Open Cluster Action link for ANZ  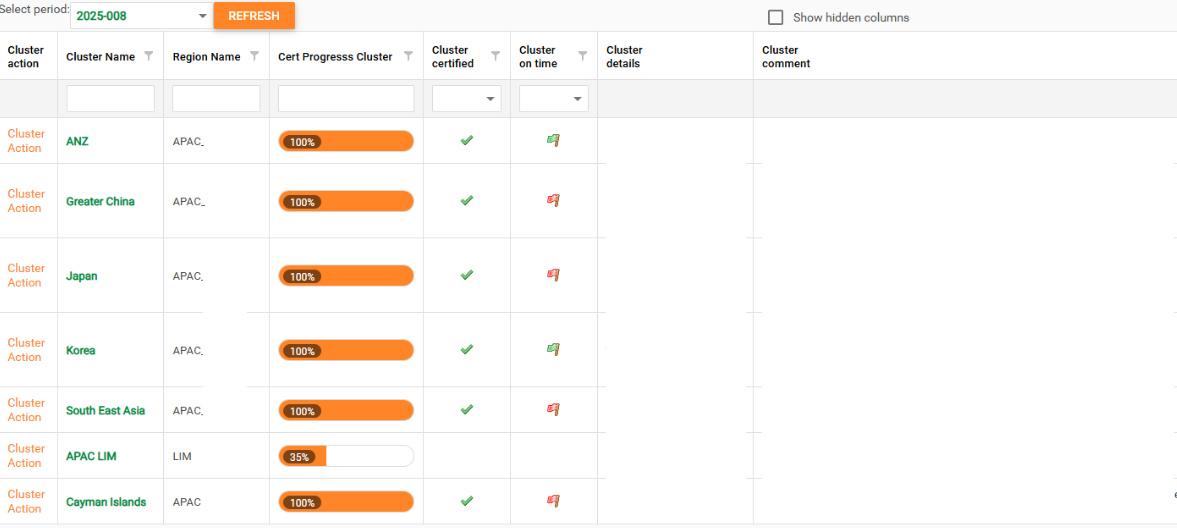tap(26, 141)
